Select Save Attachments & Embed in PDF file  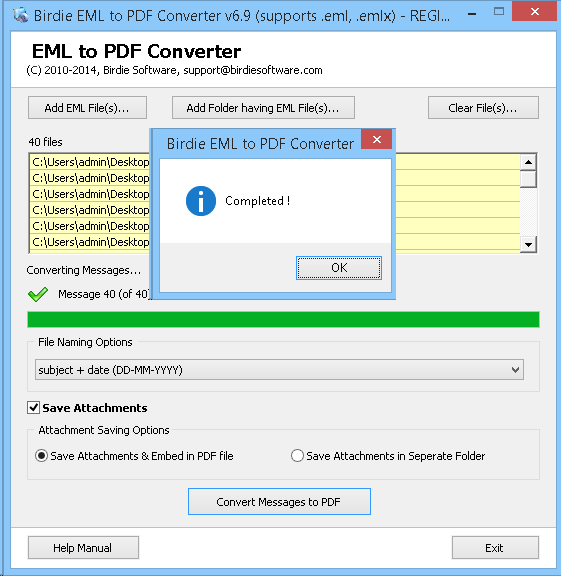coord(41,456)
